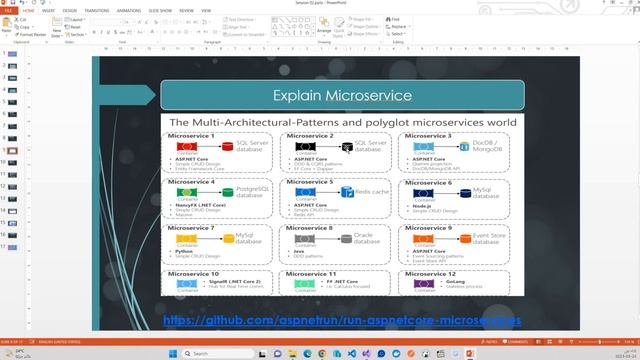The width and height of the screenshot is (640, 360).
Task: Open Microsoft Edge from the taskbar
Action: tap(307, 353)
